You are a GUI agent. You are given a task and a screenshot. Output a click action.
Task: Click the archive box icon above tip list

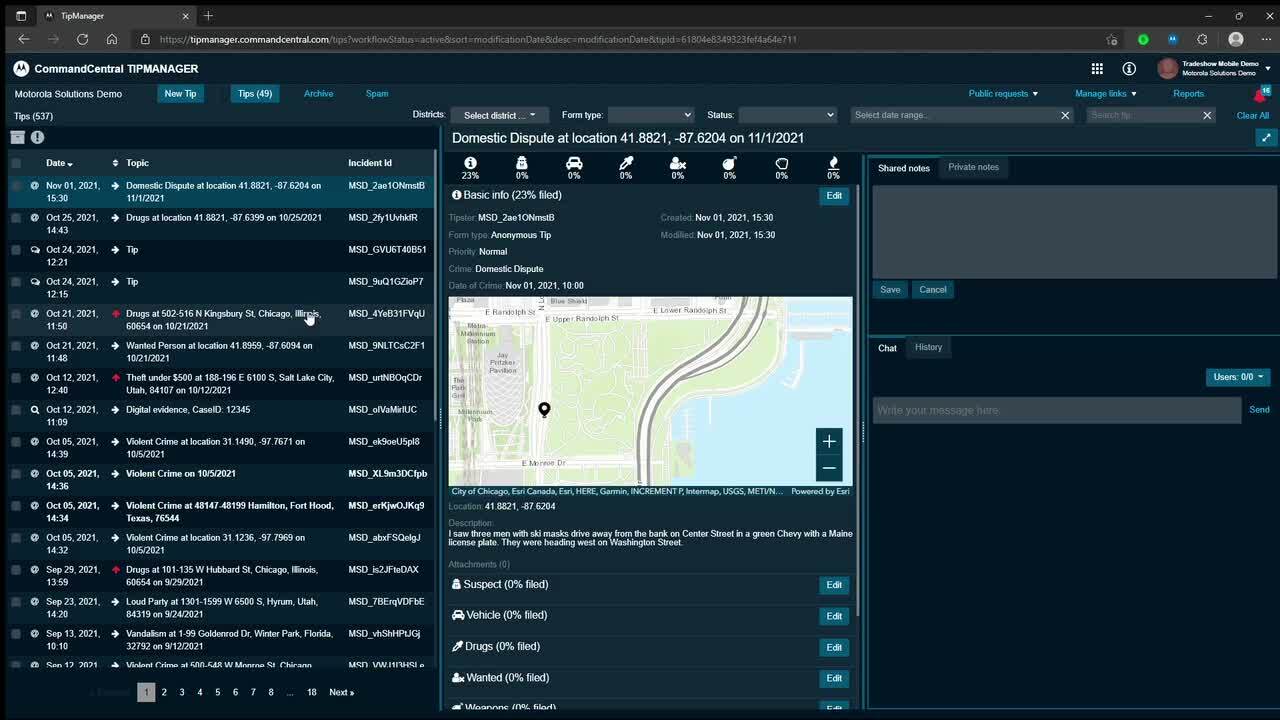pyautogui.click(x=17, y=138)
